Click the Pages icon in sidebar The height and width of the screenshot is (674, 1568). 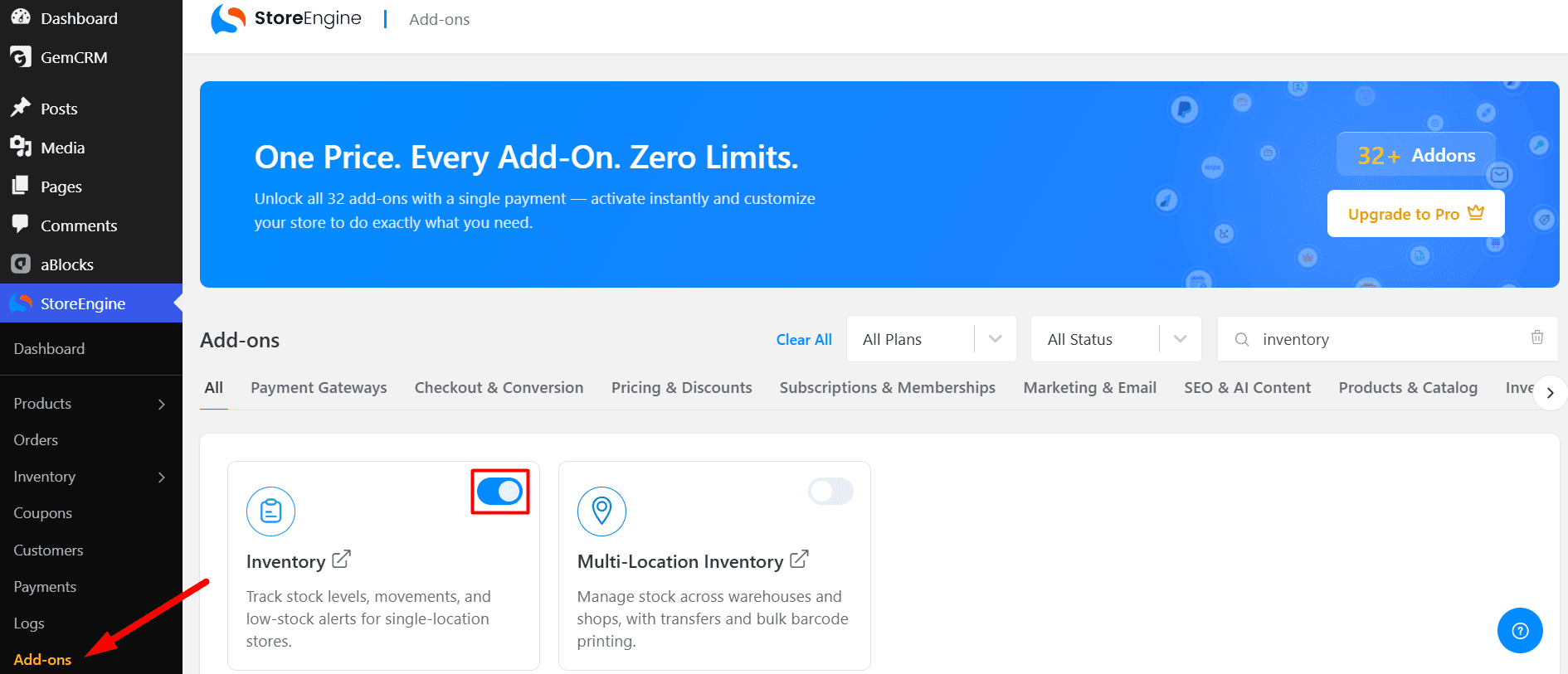pos(21,186)
